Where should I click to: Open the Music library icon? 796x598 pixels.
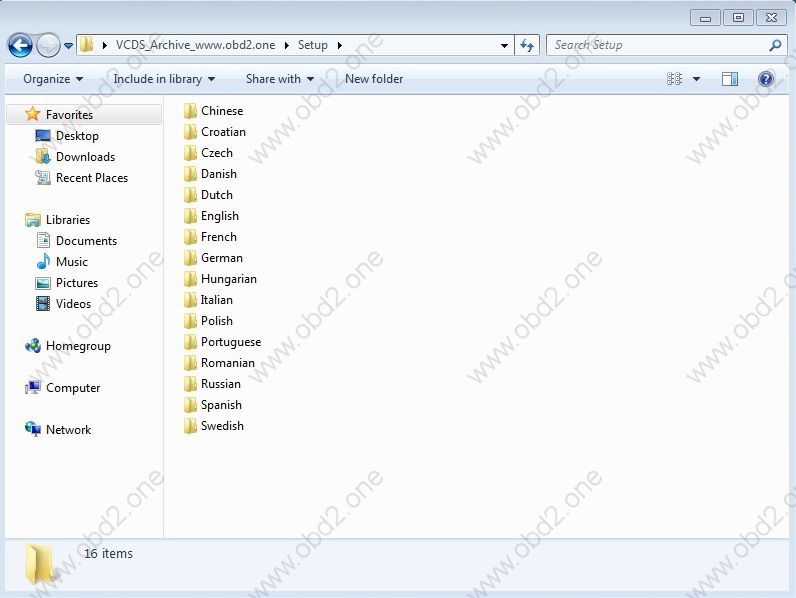(43, 262)
